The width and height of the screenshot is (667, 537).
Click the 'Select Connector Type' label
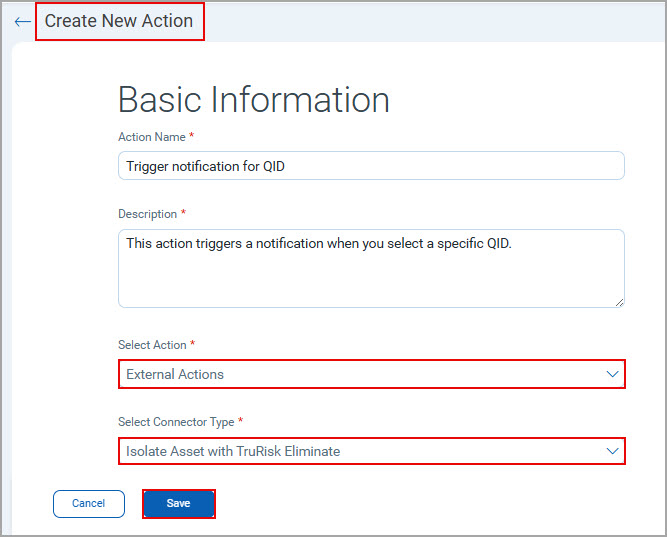point(176,422)
